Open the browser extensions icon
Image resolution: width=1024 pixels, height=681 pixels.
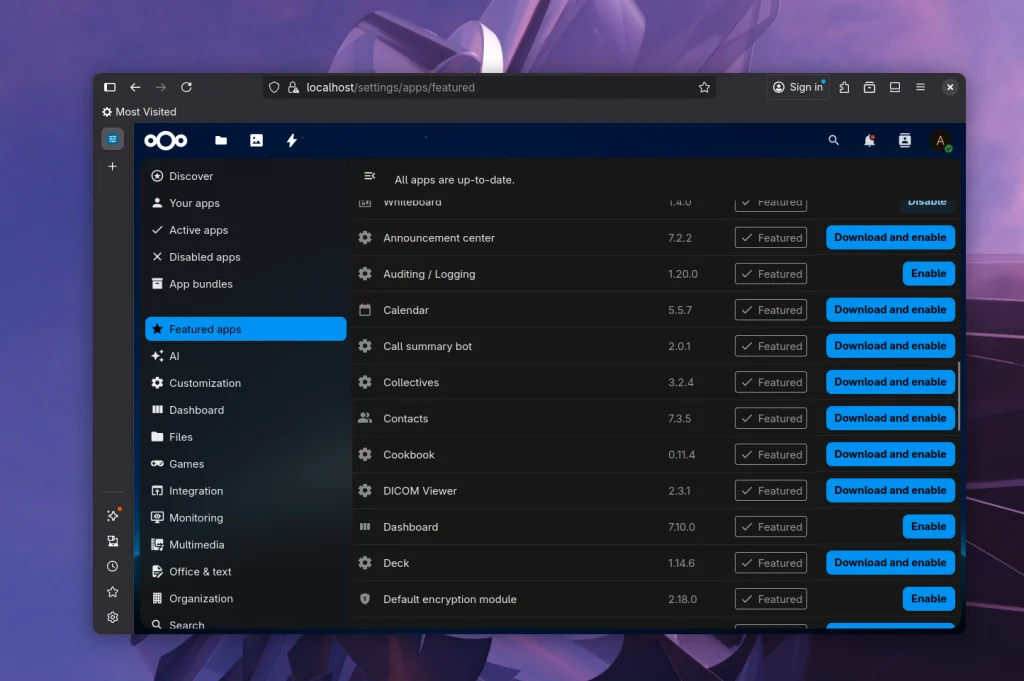(x=844, y=87)
